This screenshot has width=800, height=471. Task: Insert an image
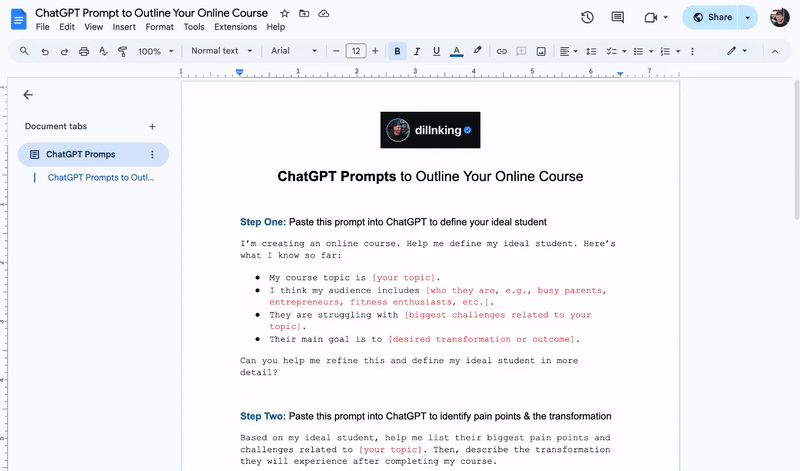click(541, 51)
